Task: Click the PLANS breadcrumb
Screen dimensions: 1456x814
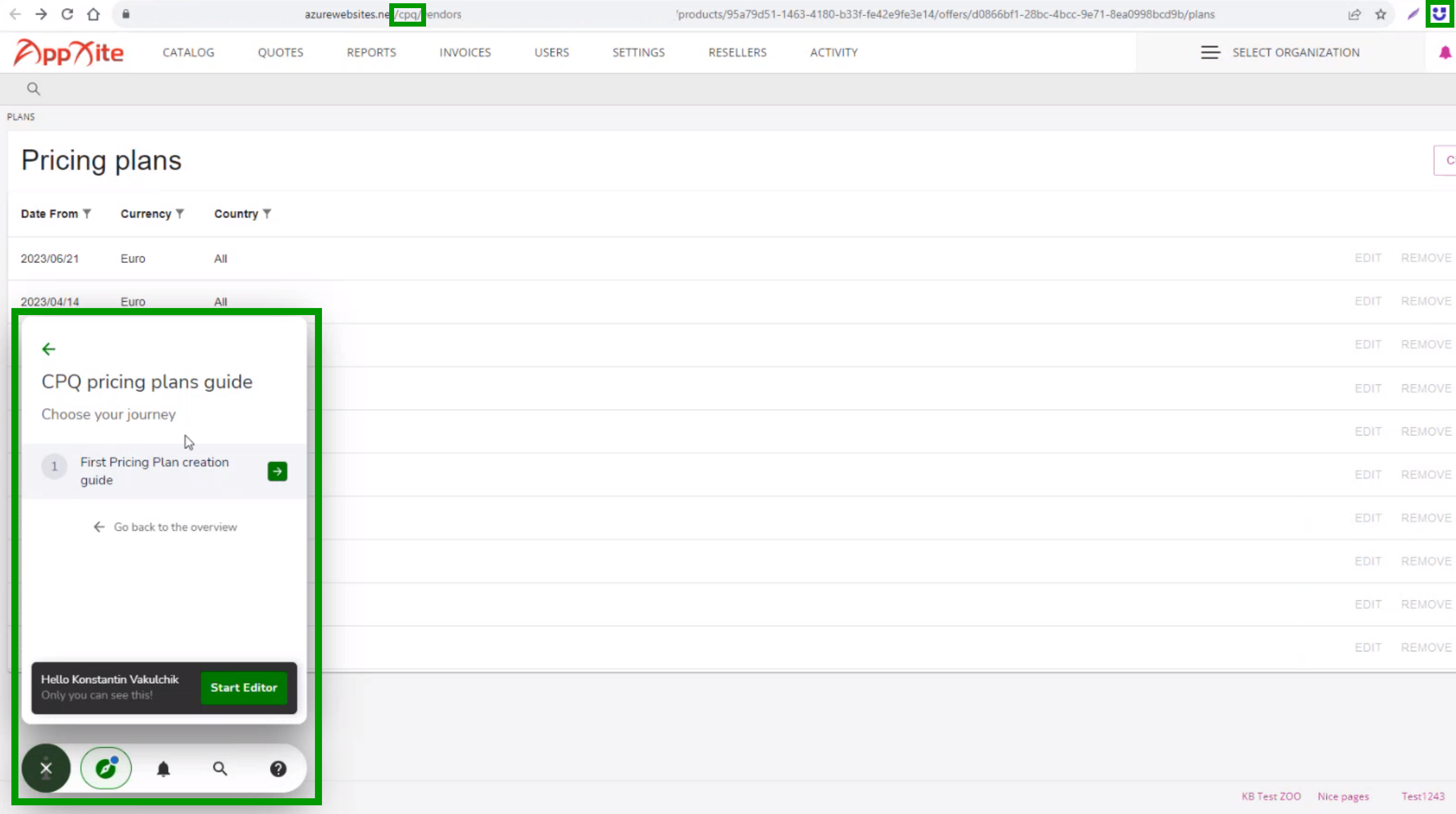Action: 21,117
